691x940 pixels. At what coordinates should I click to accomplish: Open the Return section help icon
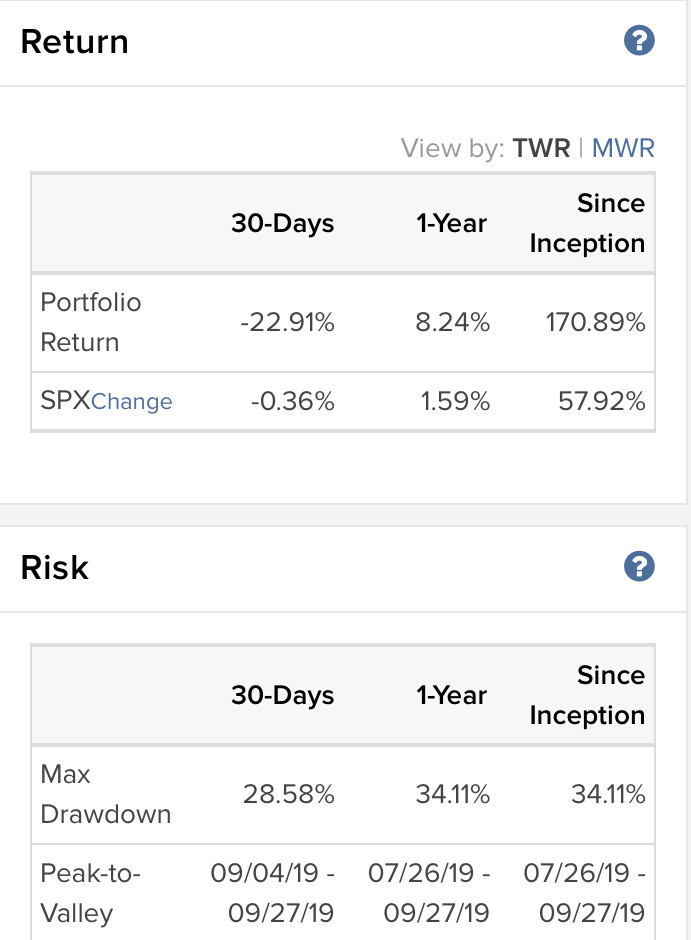click(639, 41)
